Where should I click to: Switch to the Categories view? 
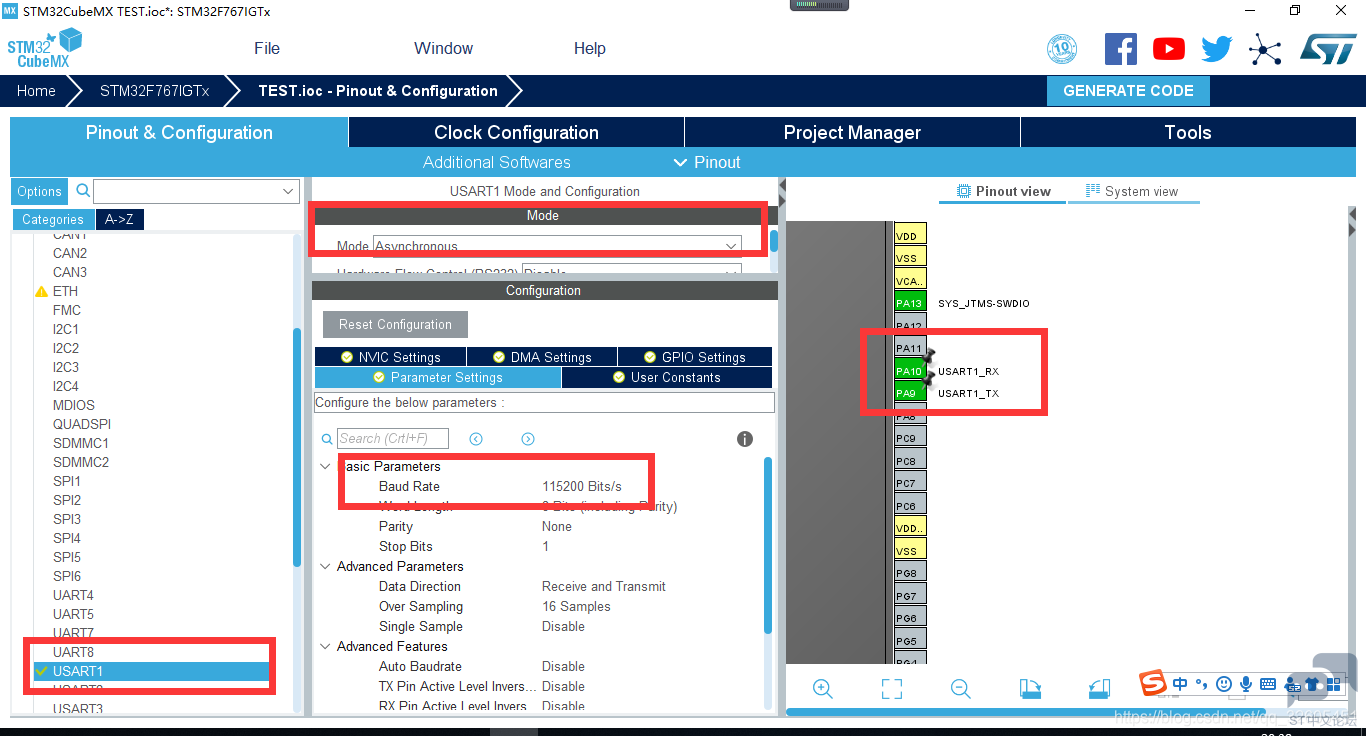tap(53, 220)
